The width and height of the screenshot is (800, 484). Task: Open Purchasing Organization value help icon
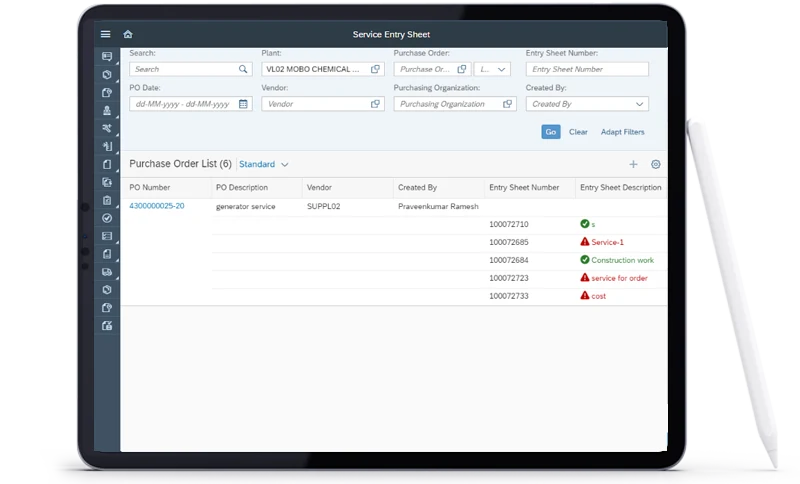coord(507,104)
